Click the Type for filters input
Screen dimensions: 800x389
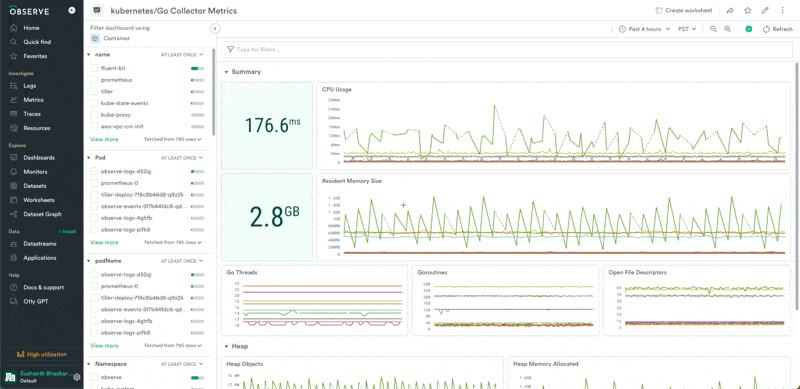click(x=507, y=50)
